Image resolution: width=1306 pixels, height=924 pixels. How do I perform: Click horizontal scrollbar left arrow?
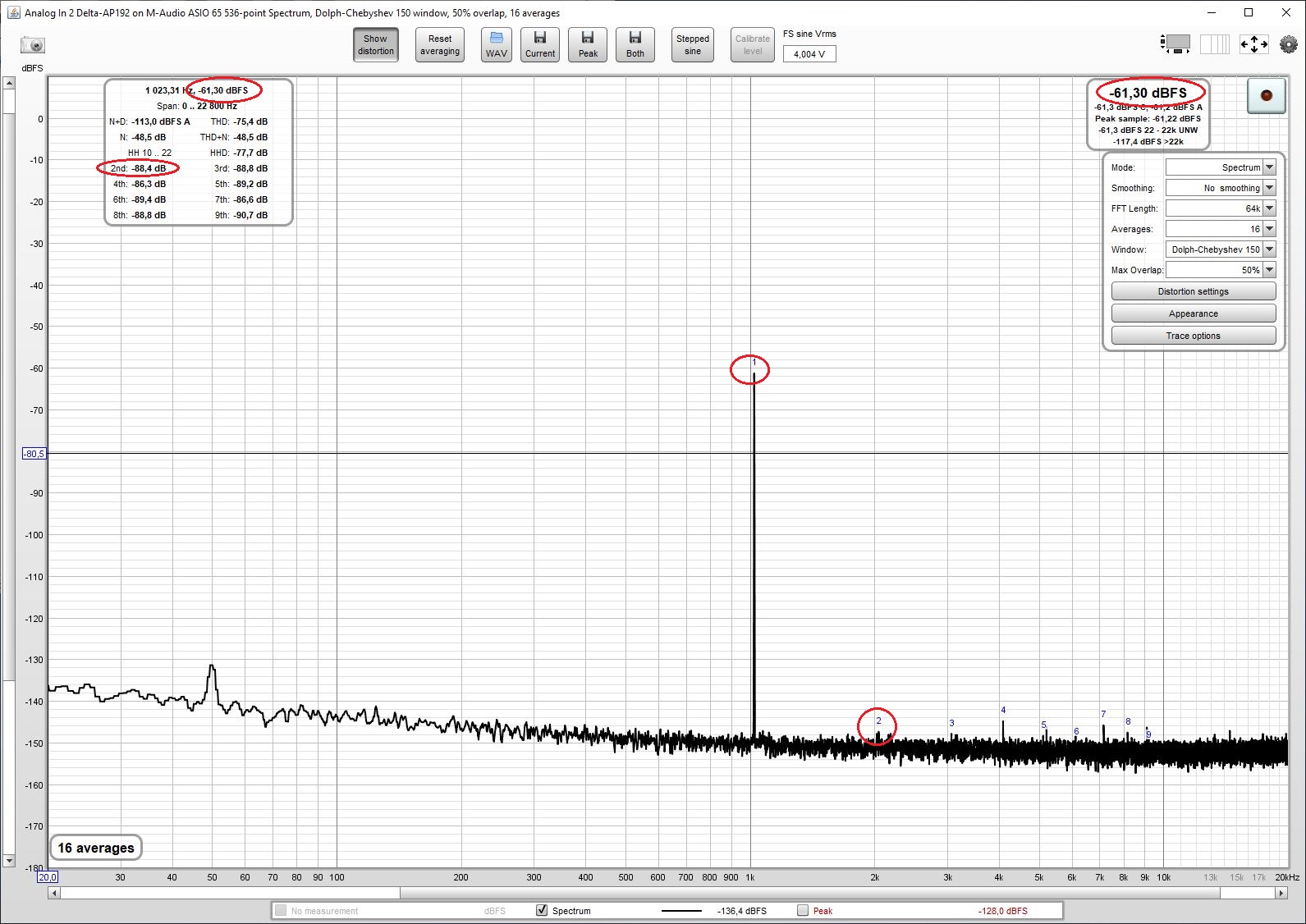point(54,893)
